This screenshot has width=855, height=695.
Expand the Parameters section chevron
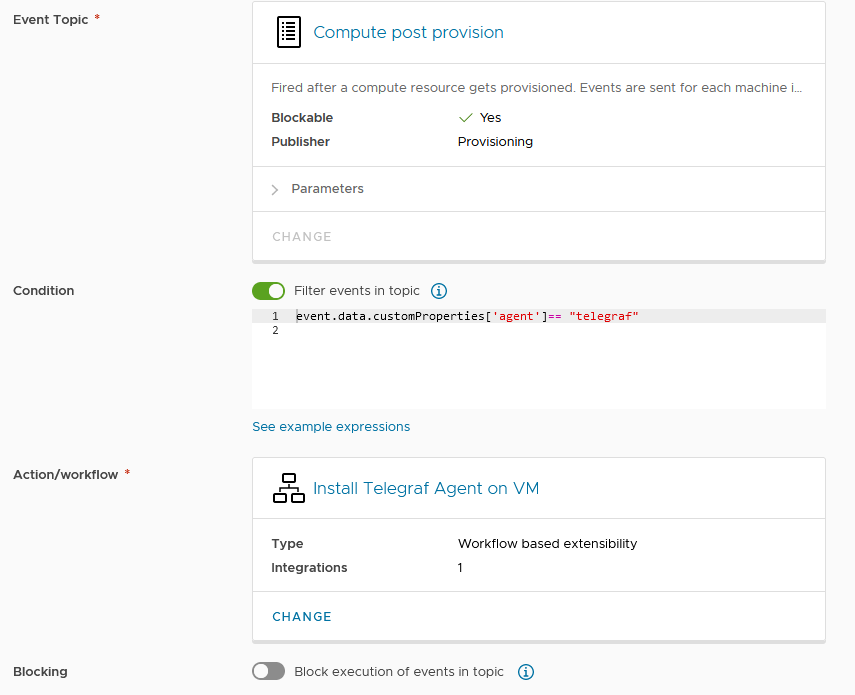275,189
